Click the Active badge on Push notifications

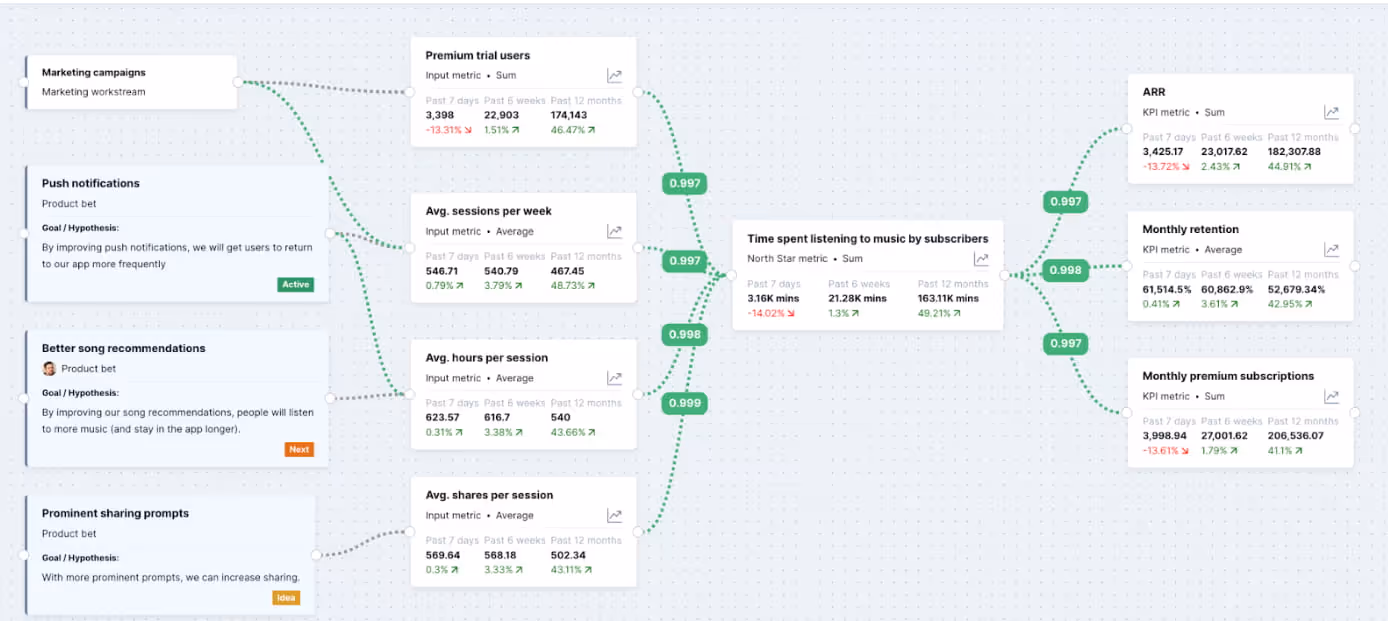[x=295, y=284]
